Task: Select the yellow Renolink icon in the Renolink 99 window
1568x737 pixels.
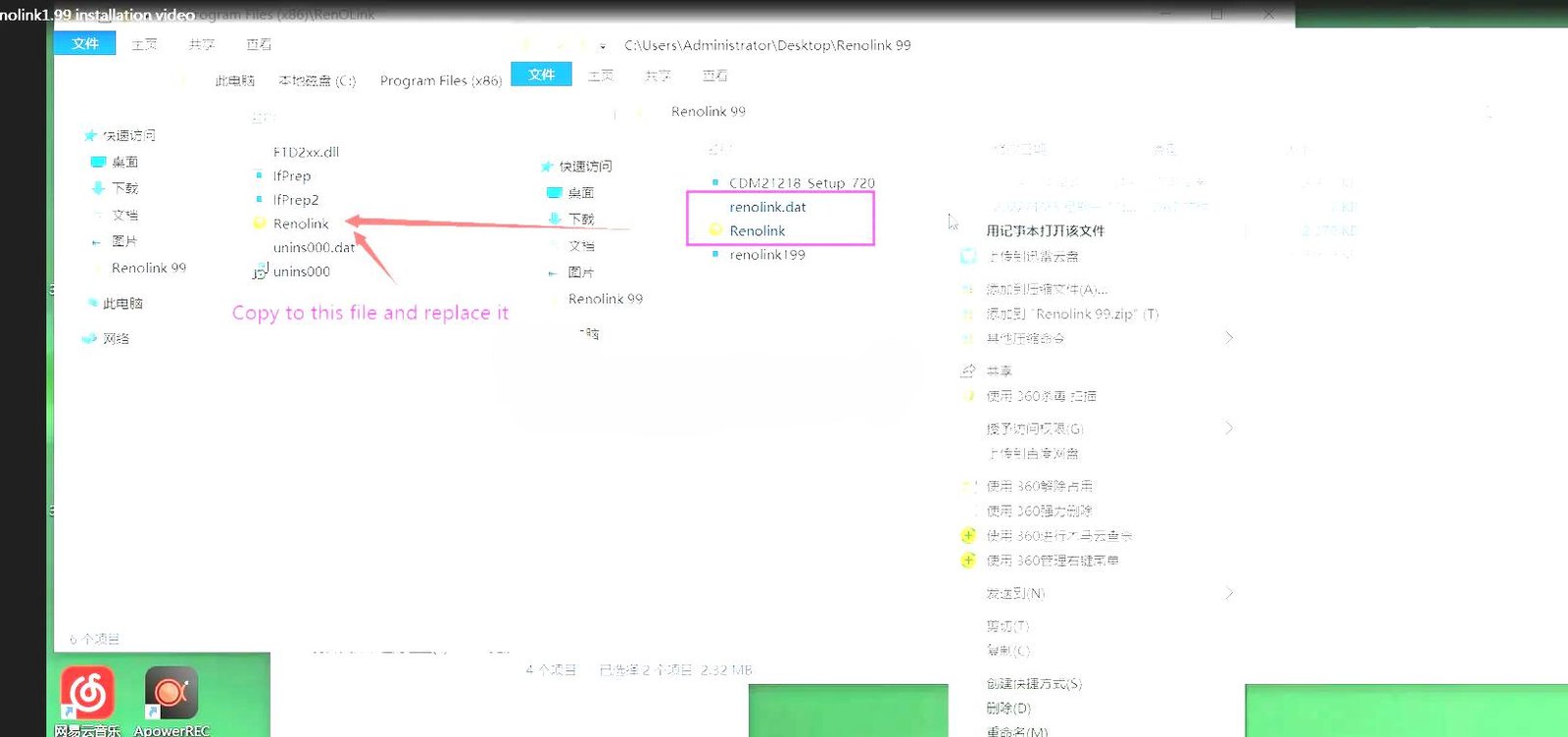Action: point(715,230)
